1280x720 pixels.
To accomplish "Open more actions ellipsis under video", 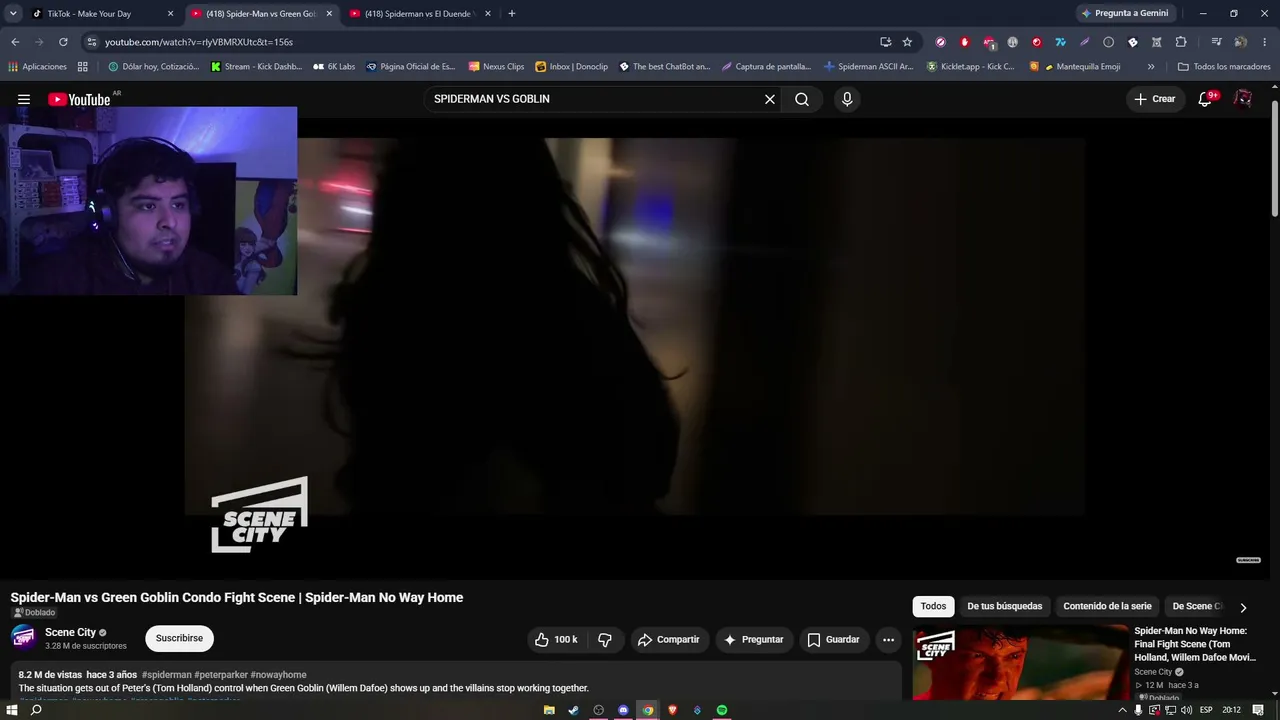I will pyautogui.click(x=888, y=639).
